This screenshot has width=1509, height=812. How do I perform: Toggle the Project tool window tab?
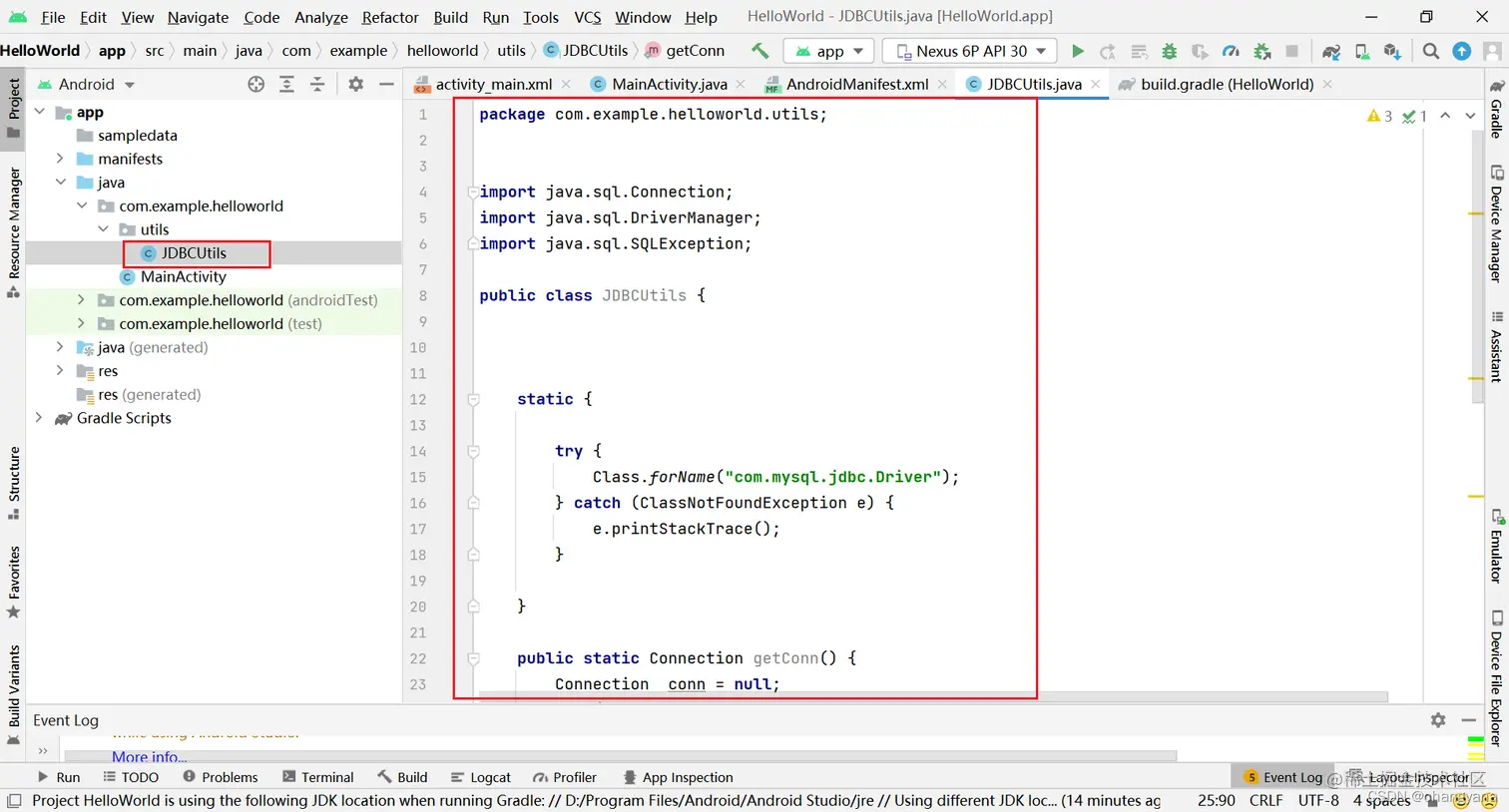(x=13, y=108)
